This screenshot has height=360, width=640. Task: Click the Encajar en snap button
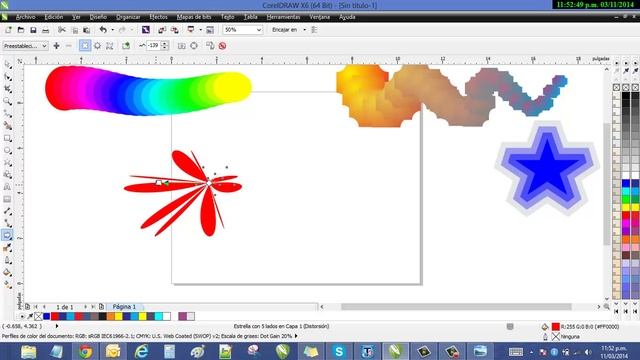pyautogui.click(x=284, y=30)
